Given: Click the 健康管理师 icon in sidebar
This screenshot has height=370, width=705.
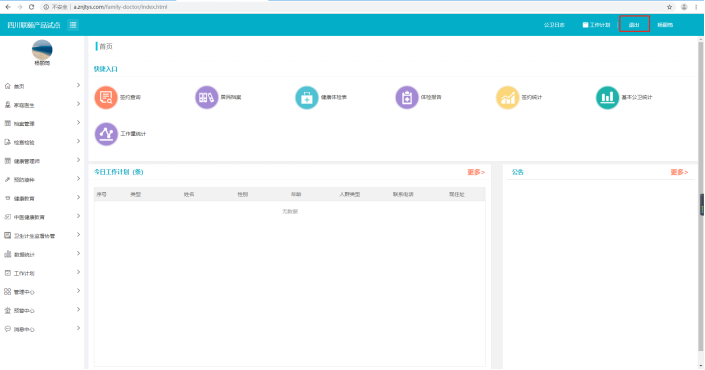Looking at the screenshot, I should pos(8,160).
